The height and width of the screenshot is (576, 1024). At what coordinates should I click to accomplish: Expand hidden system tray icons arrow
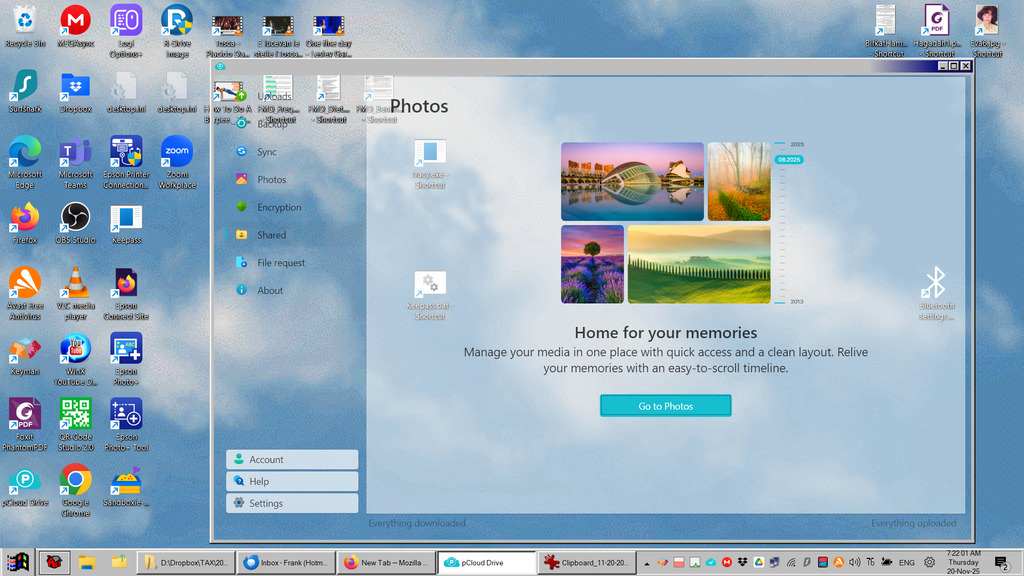coord(646,563)
